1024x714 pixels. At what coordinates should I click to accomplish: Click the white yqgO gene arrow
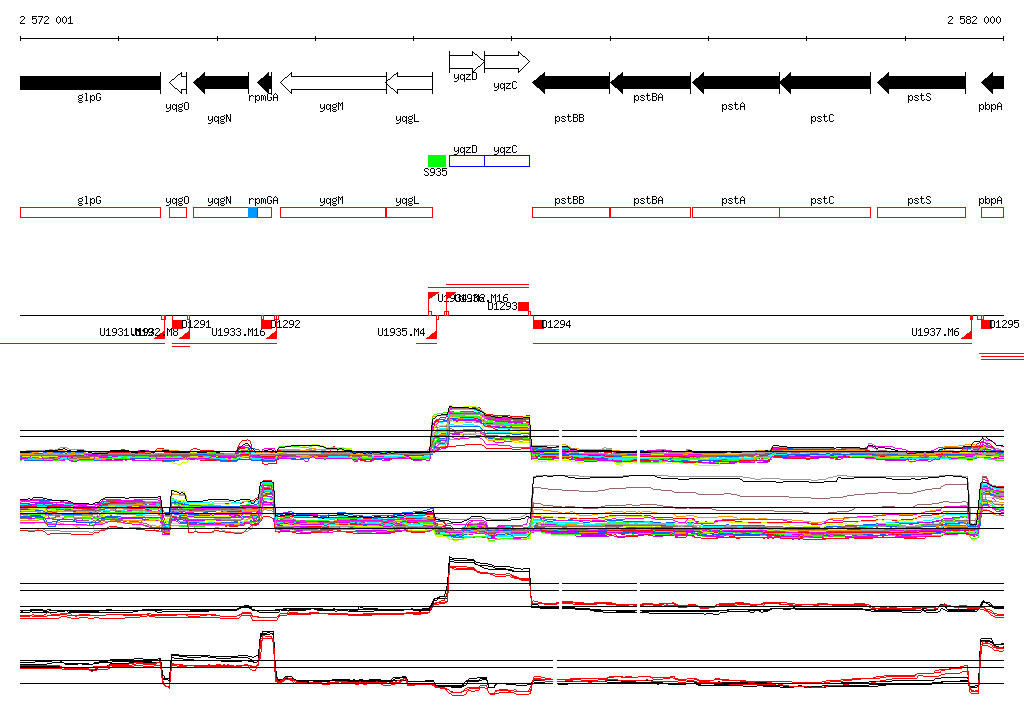[178, 83]
